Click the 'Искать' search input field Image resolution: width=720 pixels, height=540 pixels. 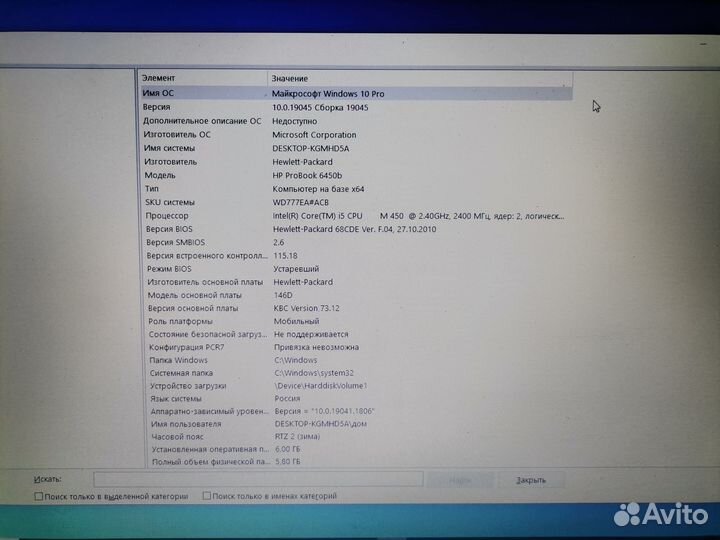(x=258, y=479)
